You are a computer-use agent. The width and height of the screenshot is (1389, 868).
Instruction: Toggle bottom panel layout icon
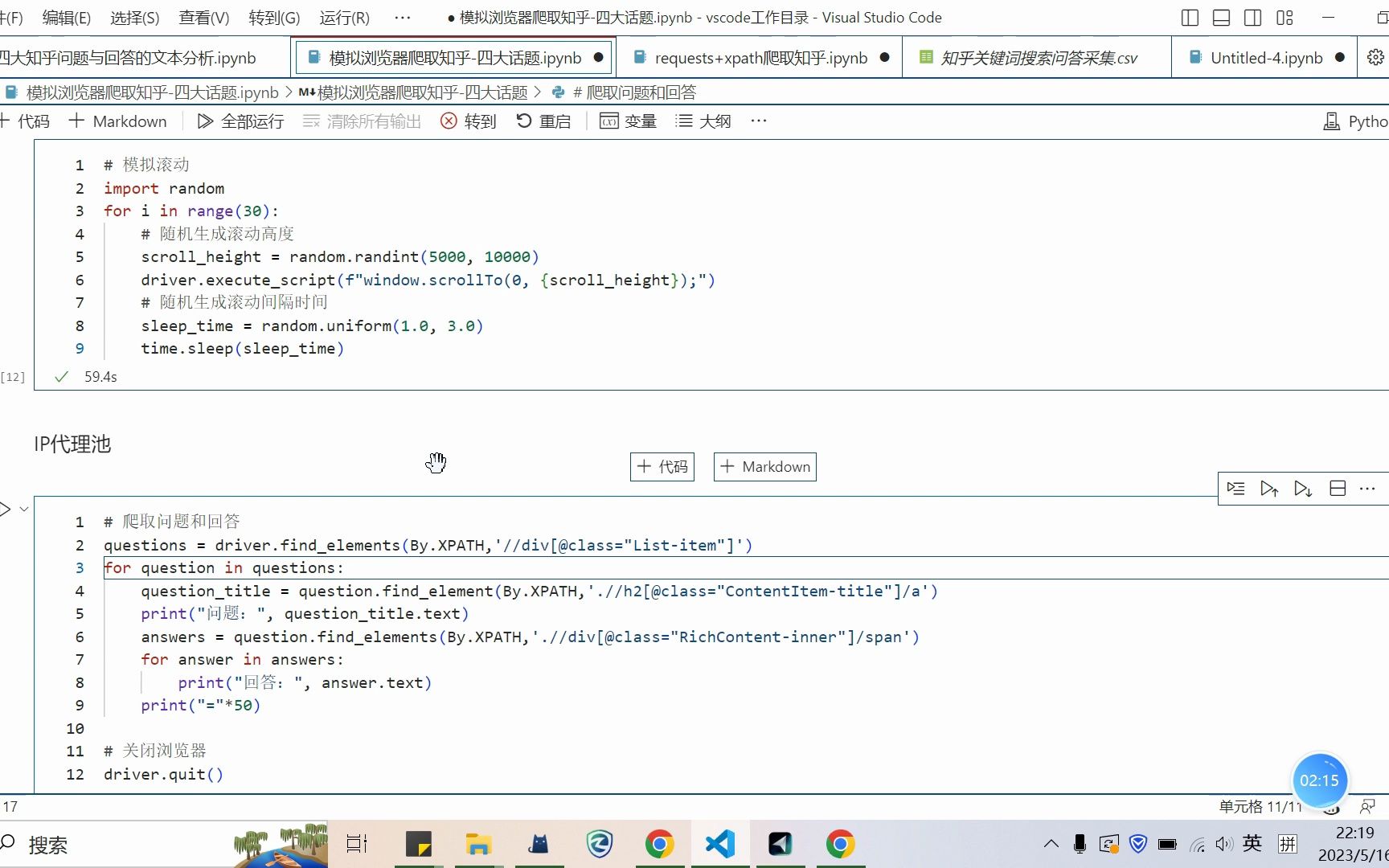(1221, 18)
